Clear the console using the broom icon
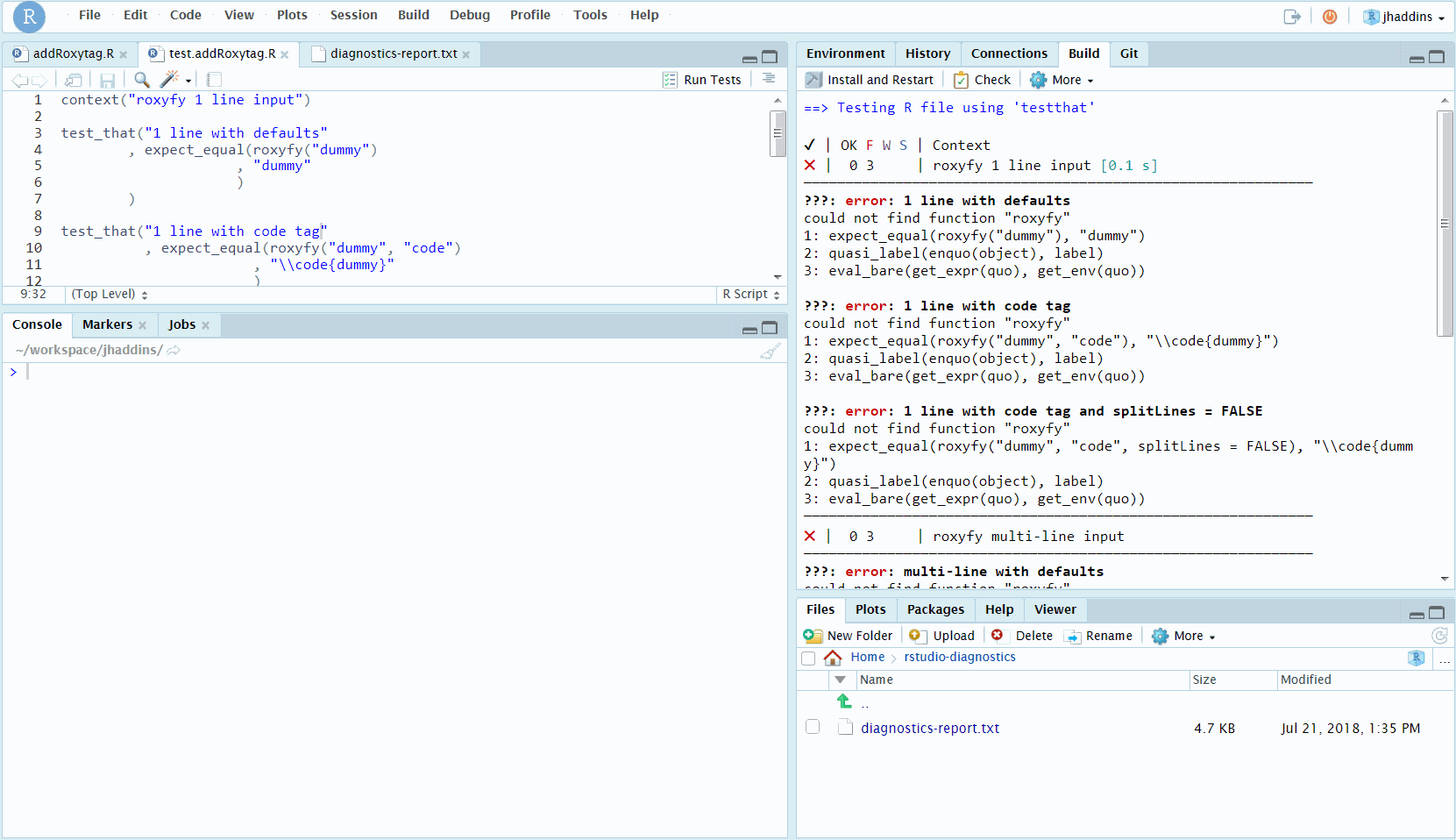1456x840 pixels. point(770,350)
